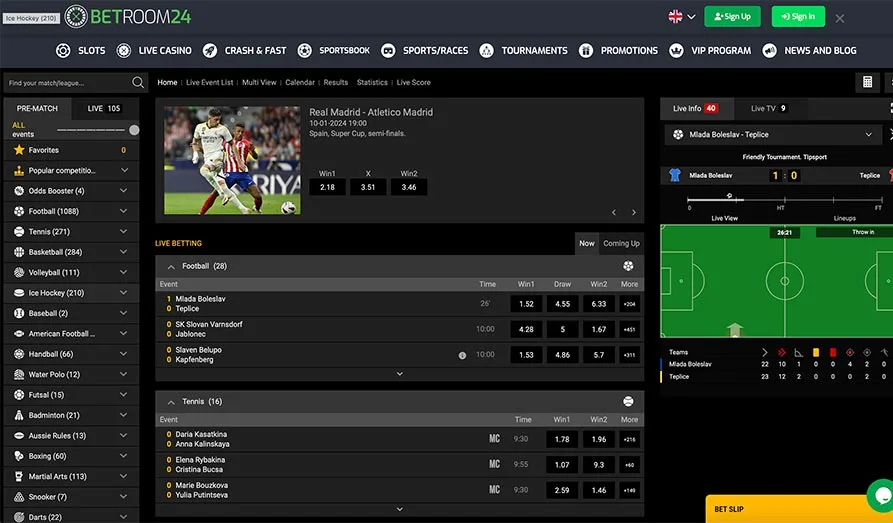The width and height of the screenshot is (893, 523).
Task: Click the info icon beside Slaven Belupo match
Action: [x=462, y=356]
